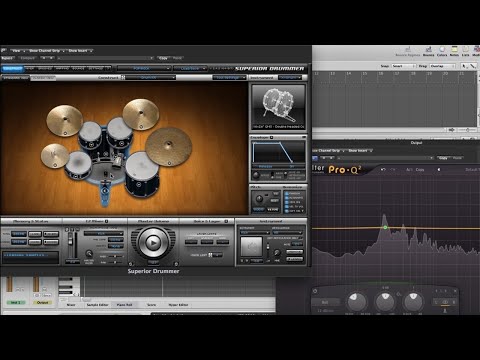480x360 pixels.
Task: Switch to Construct tab in Superior Drummer
Action: [x=13, y=68]
